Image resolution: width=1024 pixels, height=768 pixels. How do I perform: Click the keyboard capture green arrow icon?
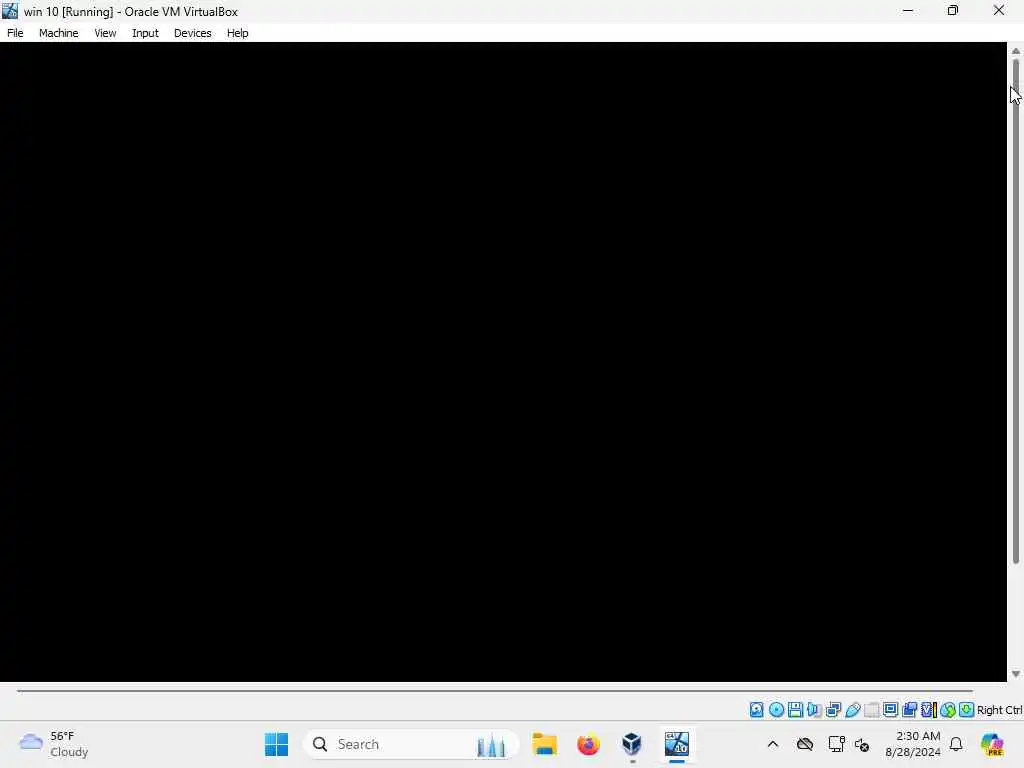[x=967, y=710]
